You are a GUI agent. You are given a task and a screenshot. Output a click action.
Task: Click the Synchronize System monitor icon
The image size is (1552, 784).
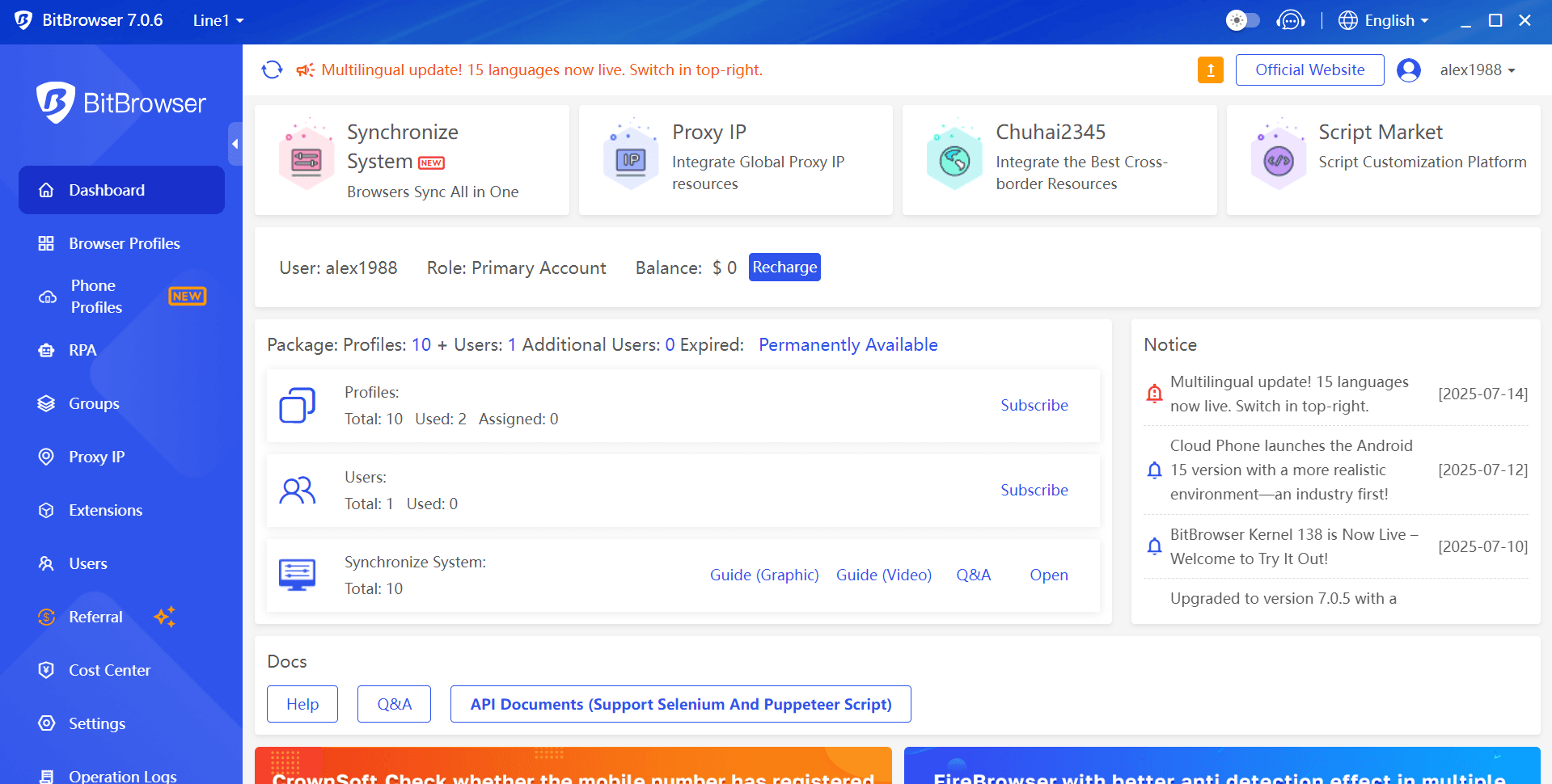(x=297, y=575)
